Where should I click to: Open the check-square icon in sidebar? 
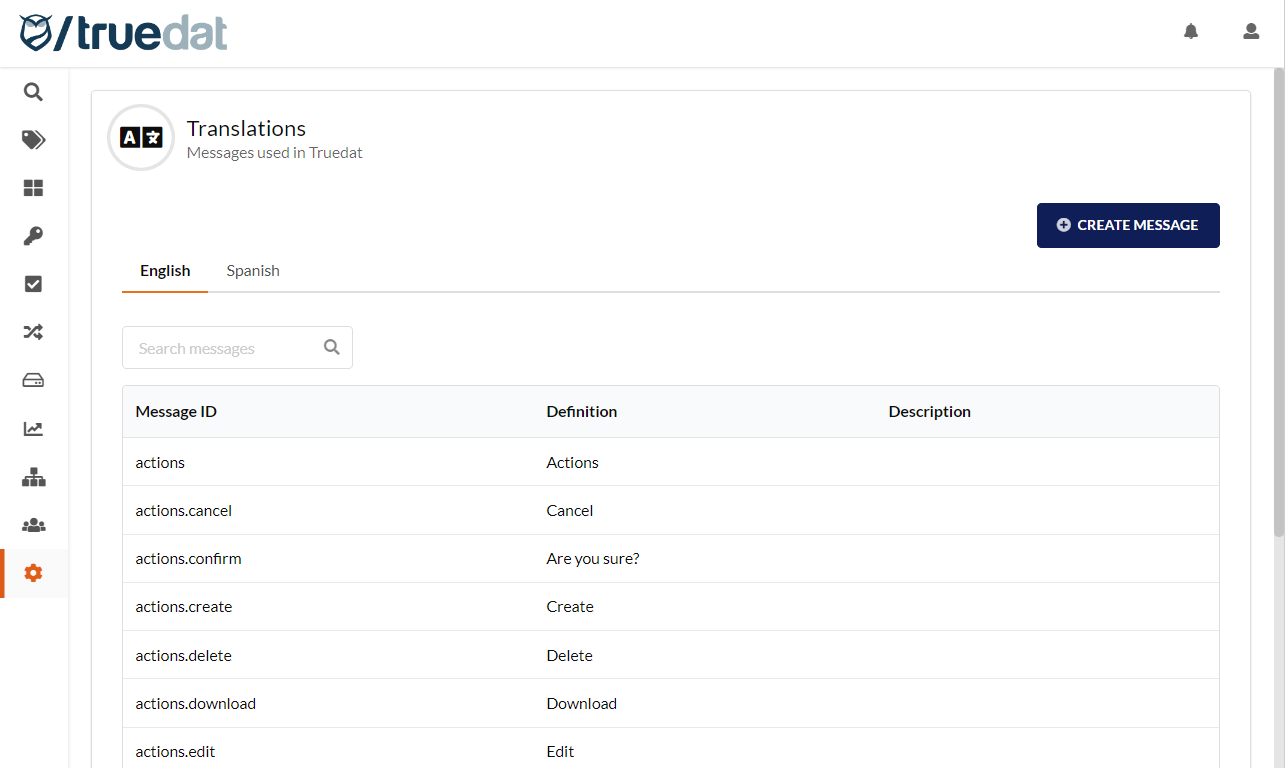tap(33, 284)
